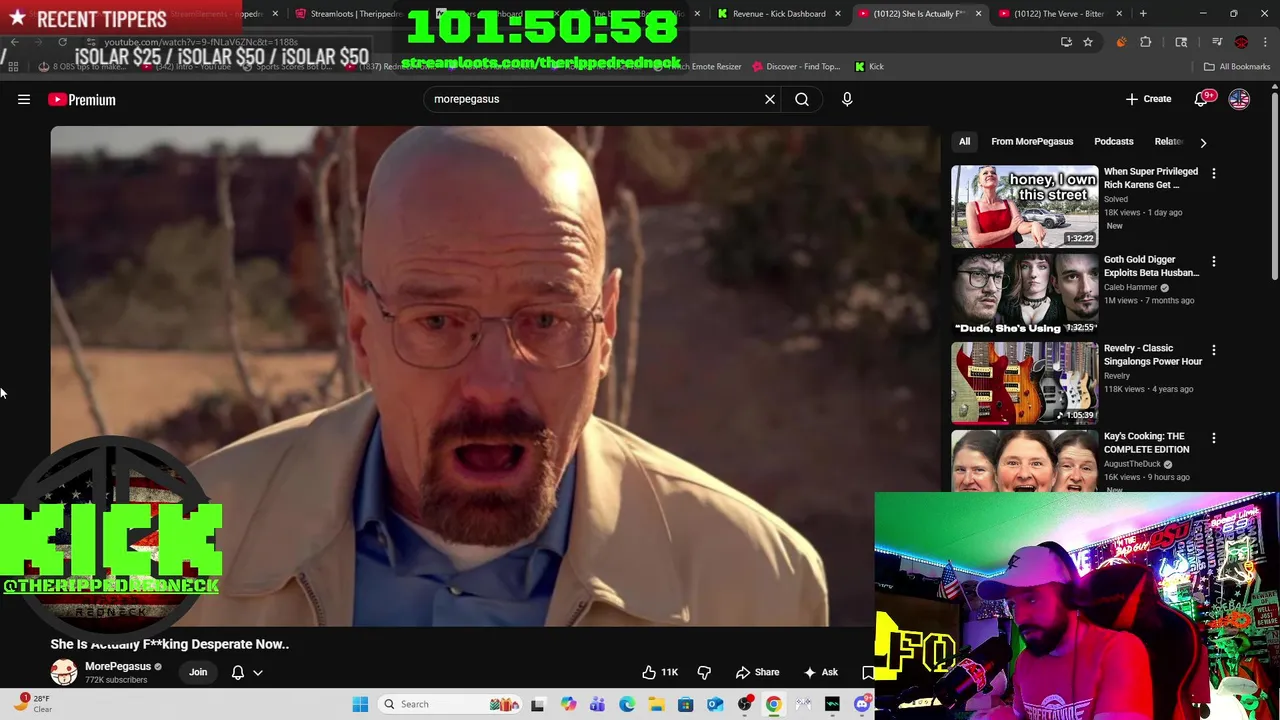Open the MorePegasus channel name link
The image size is (1280, 720).
(x=118, y=666)
